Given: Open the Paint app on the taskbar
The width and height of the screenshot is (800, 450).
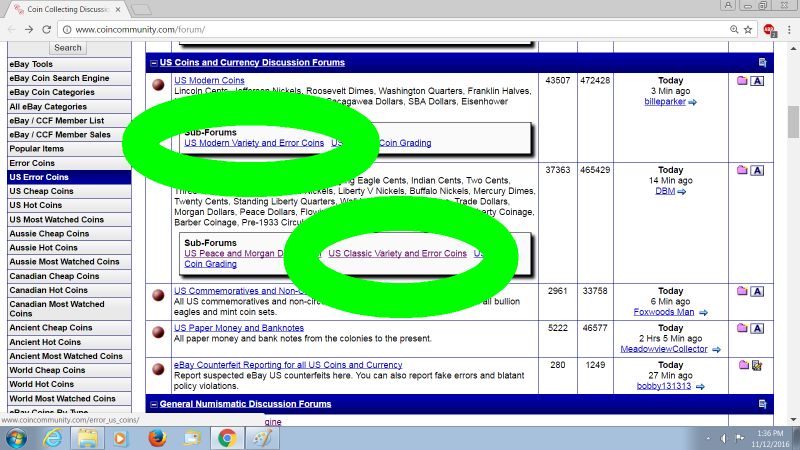Looking at the screenshot, I should [x=262, y=438].
